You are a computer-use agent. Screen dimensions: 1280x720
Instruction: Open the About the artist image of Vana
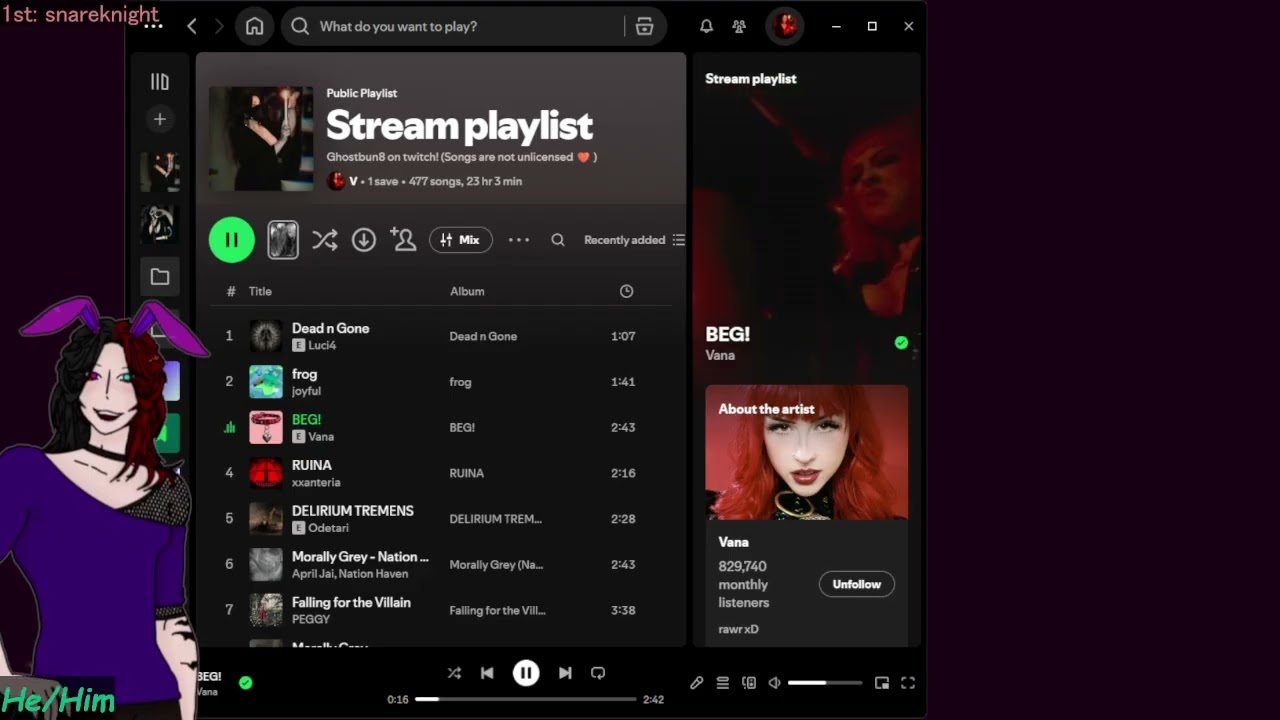point(807,453)
